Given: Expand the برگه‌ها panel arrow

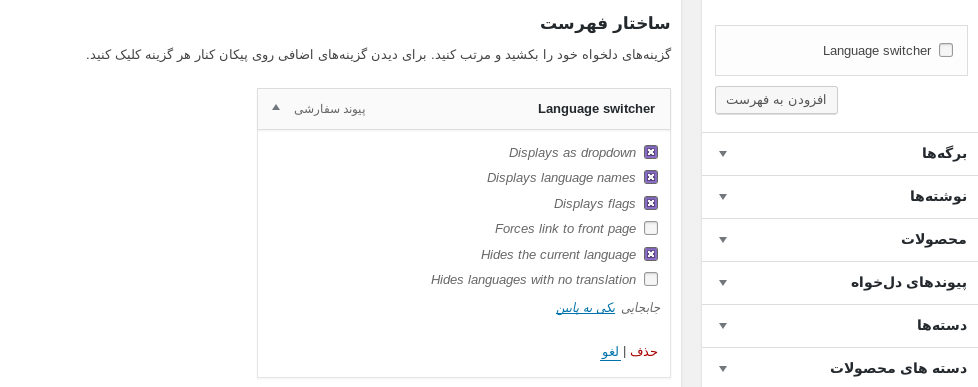Looking at the screenshot, I should [x=723, y=154].
